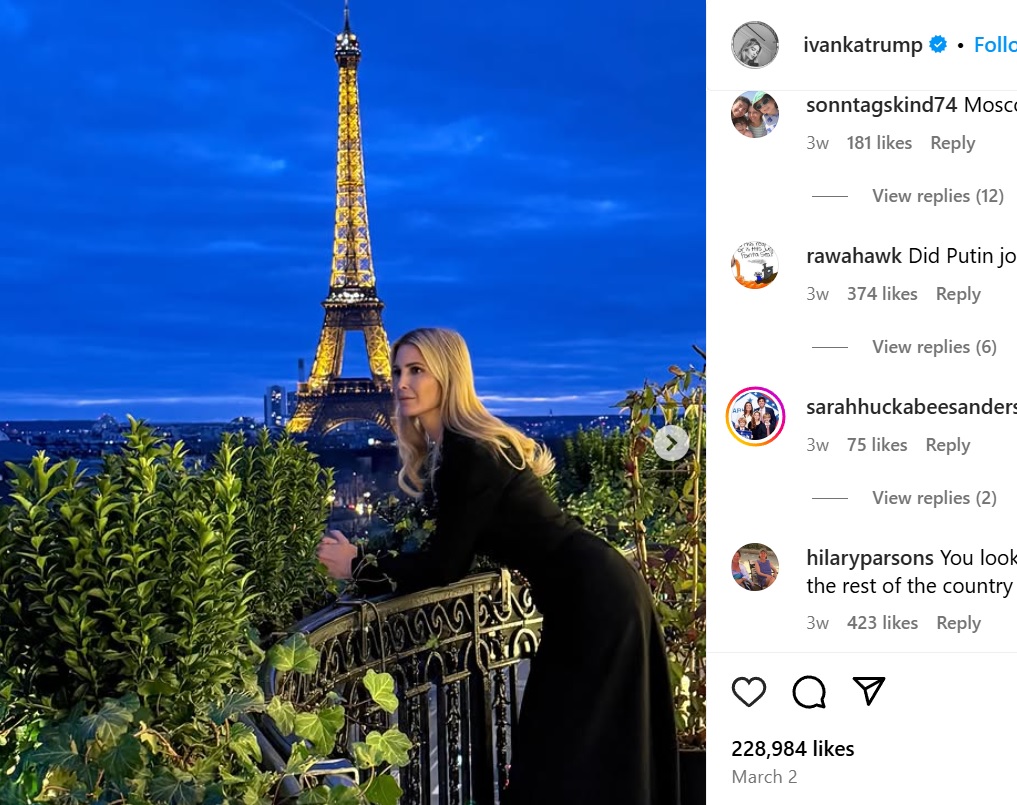Image resolution: width=1017 pixels, height=805 pixels.
Task: Click the Eiffel Tower post photo
Action: point(353,402)
